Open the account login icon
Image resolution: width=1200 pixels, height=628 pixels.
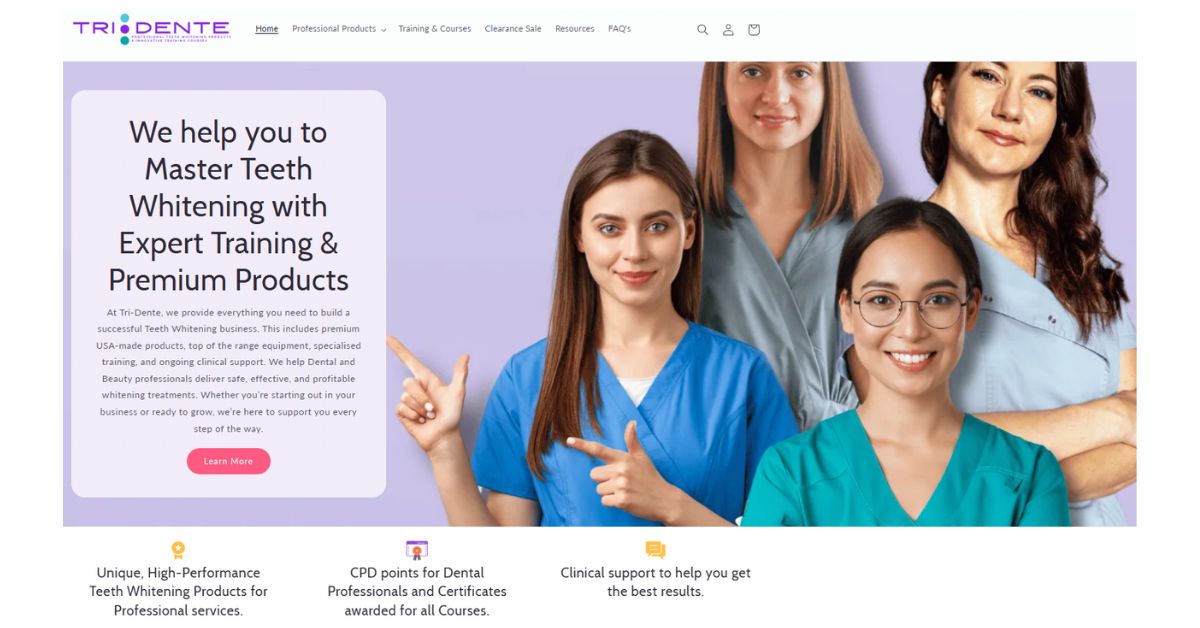pyautogui.click(x=728, y=30)
